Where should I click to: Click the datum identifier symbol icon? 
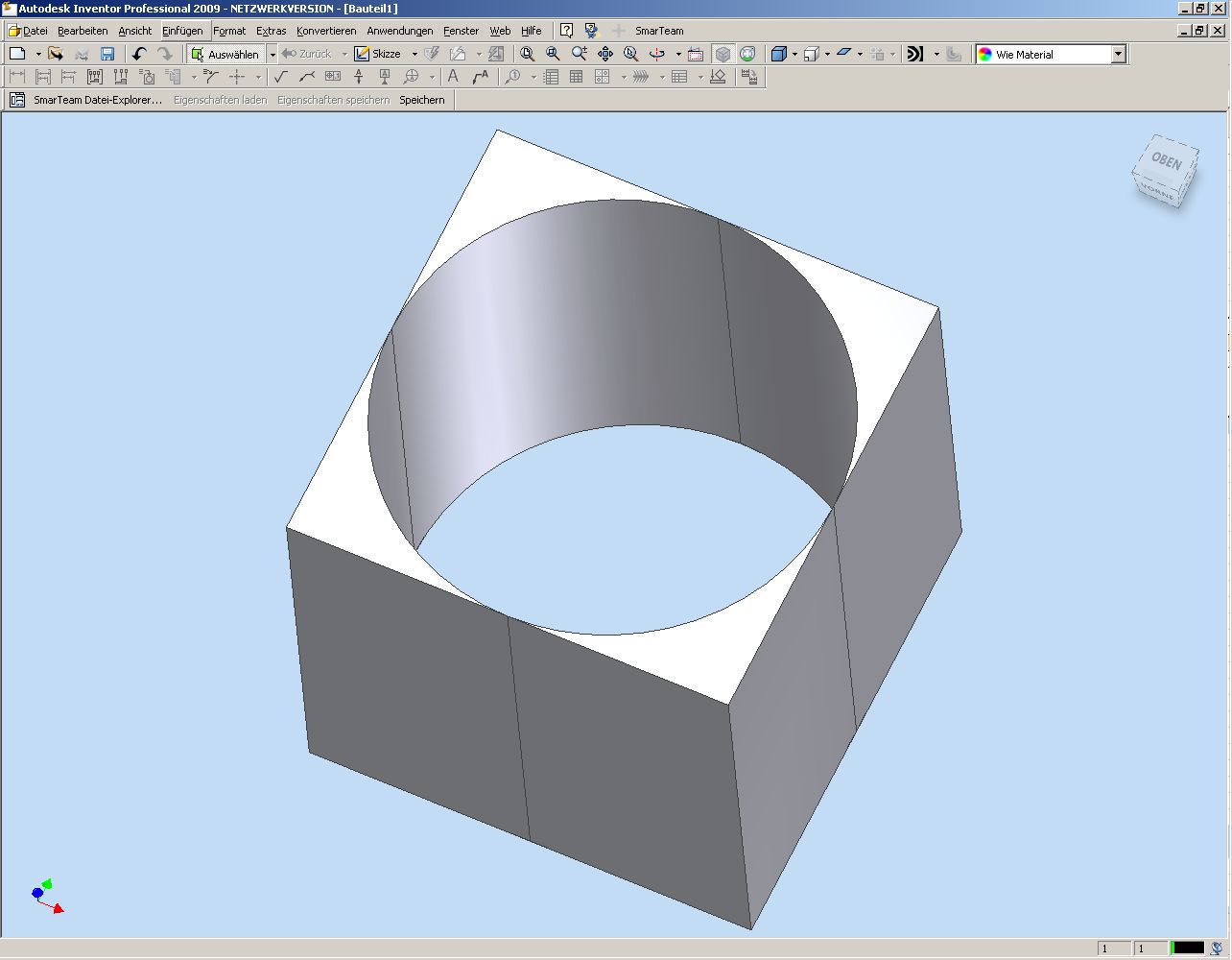(x=385, y=77)
